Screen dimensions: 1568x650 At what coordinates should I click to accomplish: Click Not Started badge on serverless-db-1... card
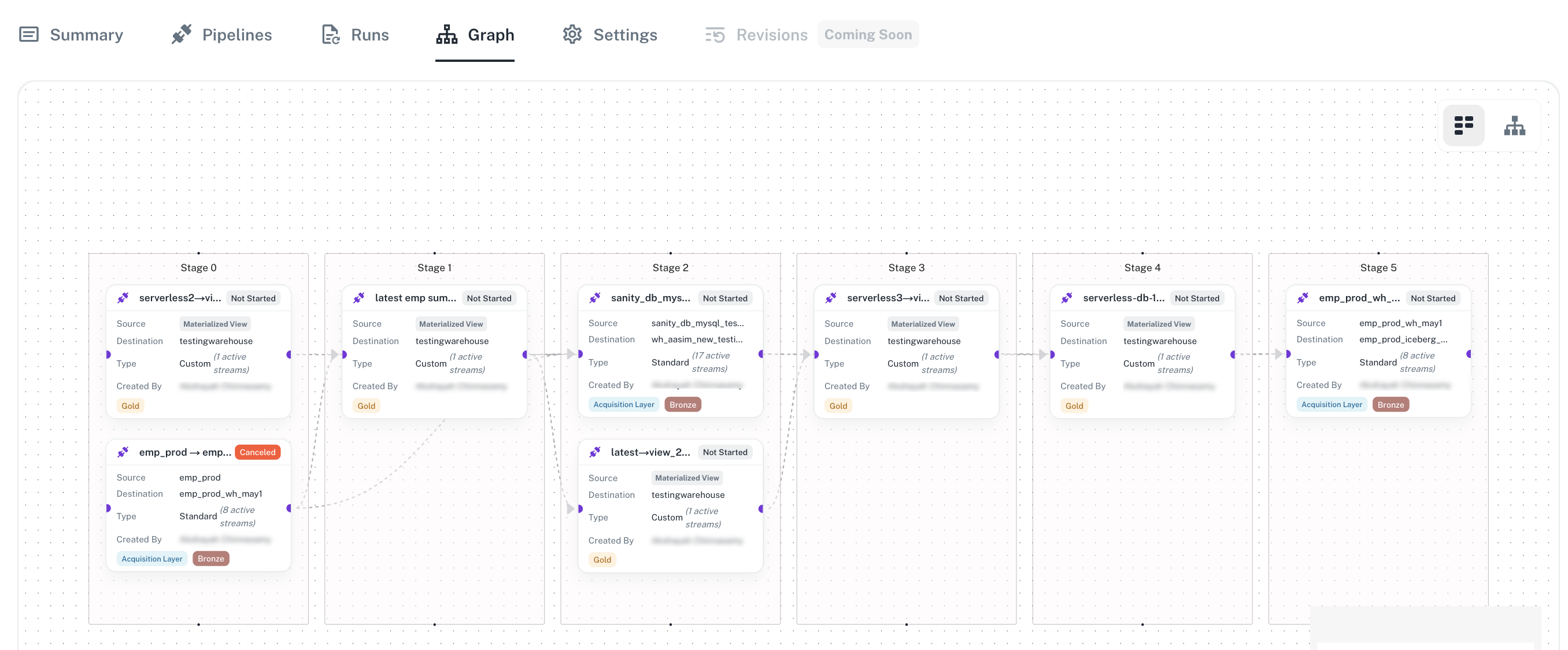pos(1197,298)
